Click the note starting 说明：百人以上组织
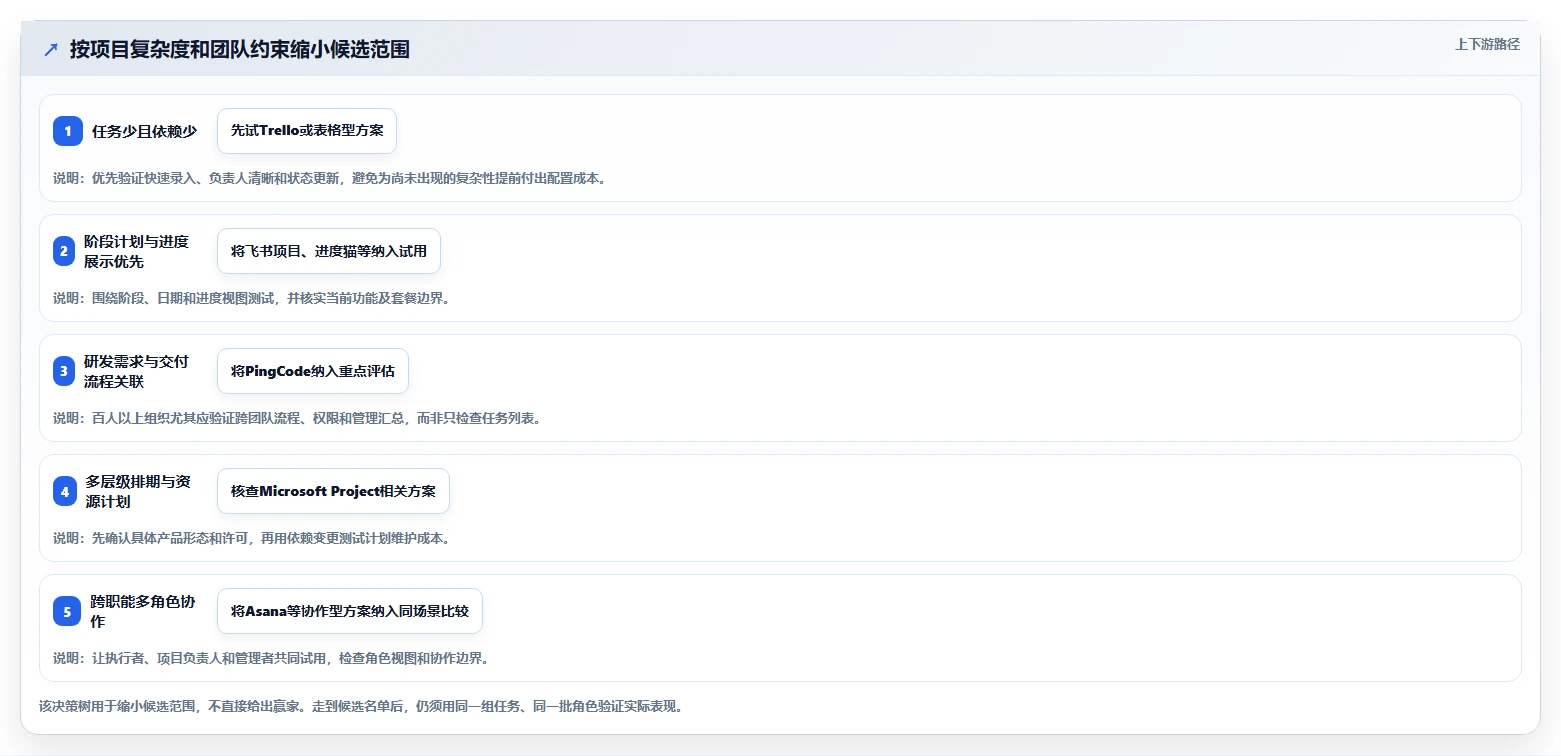 (x=298, y=418)
